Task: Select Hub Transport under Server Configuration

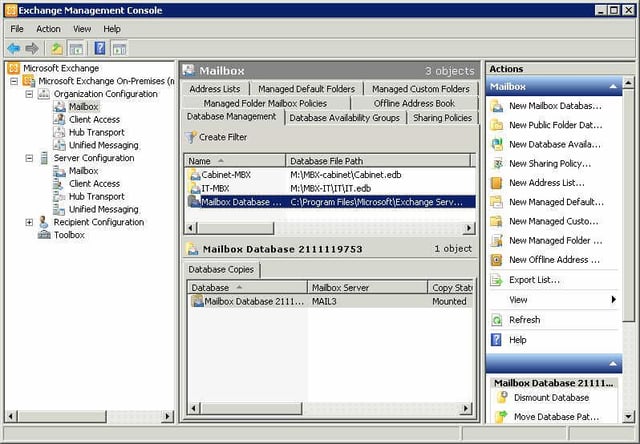Action: [x=96, y=196]
